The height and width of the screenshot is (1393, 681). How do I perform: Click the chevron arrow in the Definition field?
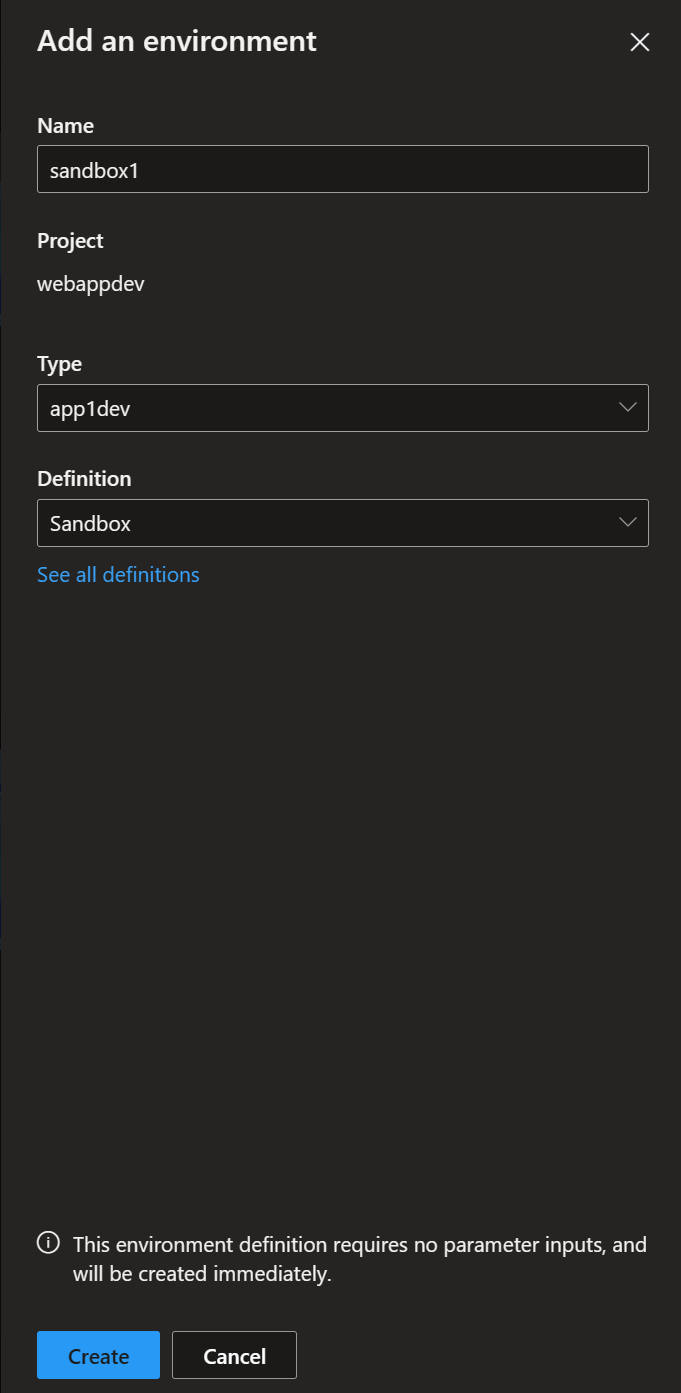click(x=628, y=522)
